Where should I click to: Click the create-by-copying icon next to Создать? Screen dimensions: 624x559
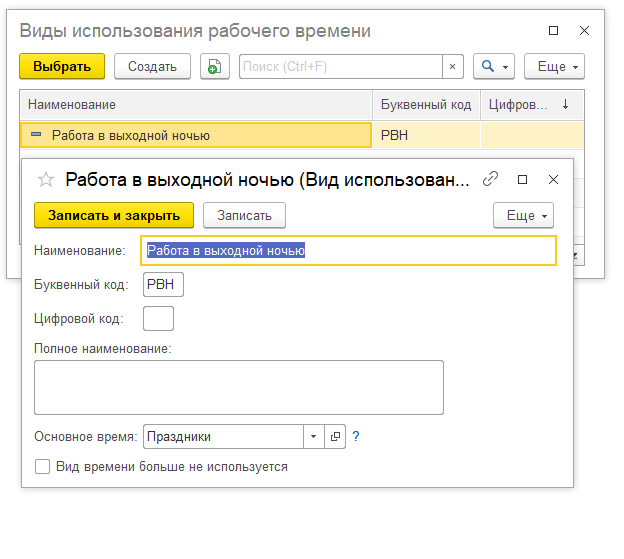(x=214, y=67)
